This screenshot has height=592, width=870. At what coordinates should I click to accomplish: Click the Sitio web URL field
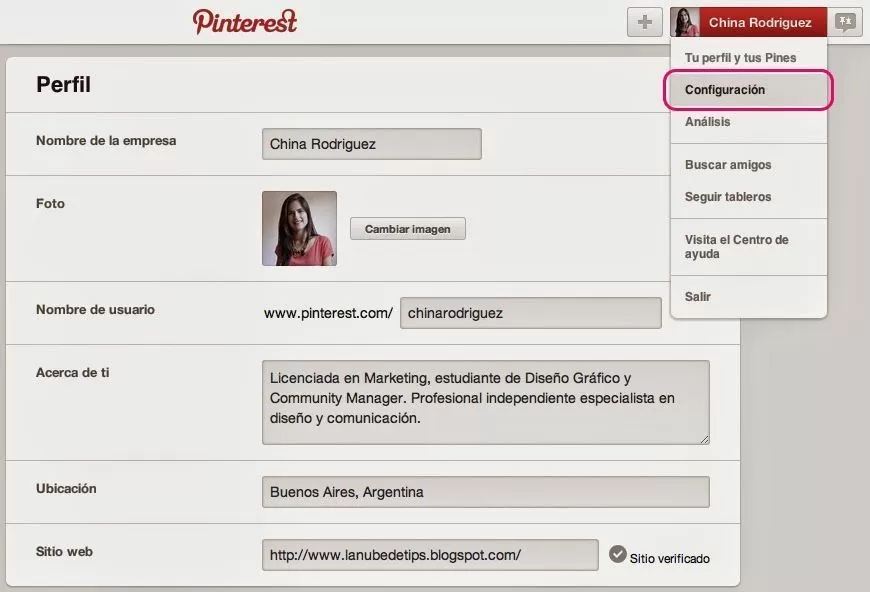[x=431, y=555]
